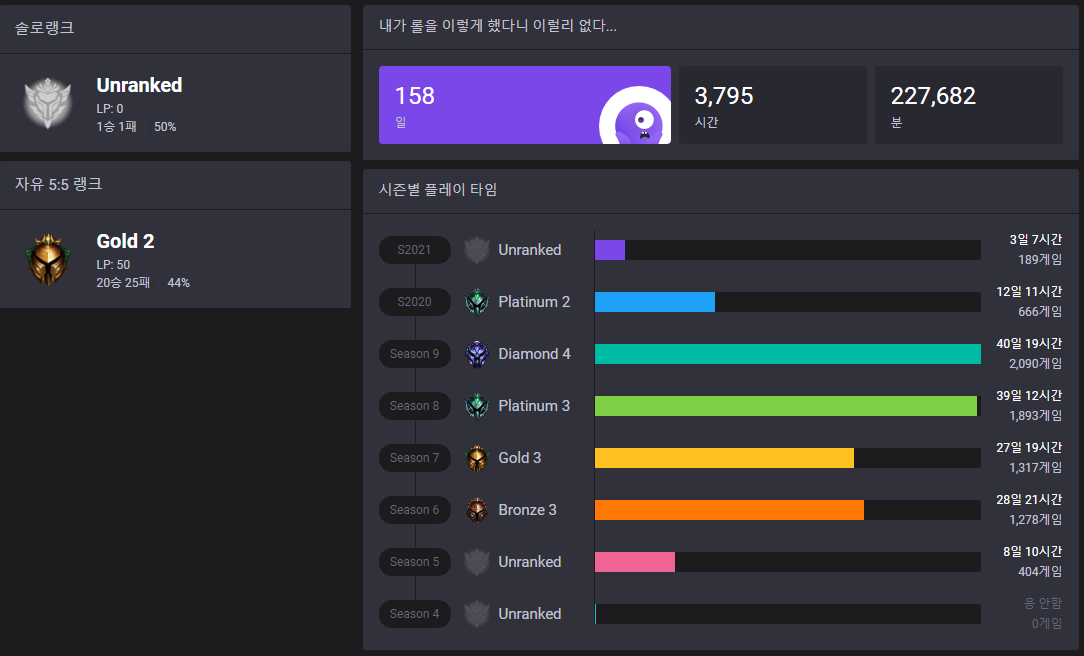Click the Season 6 Bronze 3 tier icon
The image size is (1084, 656).
tap(477, 510)
